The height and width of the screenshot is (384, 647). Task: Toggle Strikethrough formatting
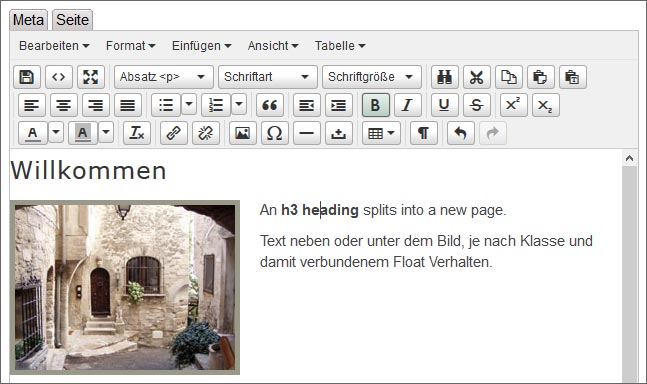click(477, 105)
